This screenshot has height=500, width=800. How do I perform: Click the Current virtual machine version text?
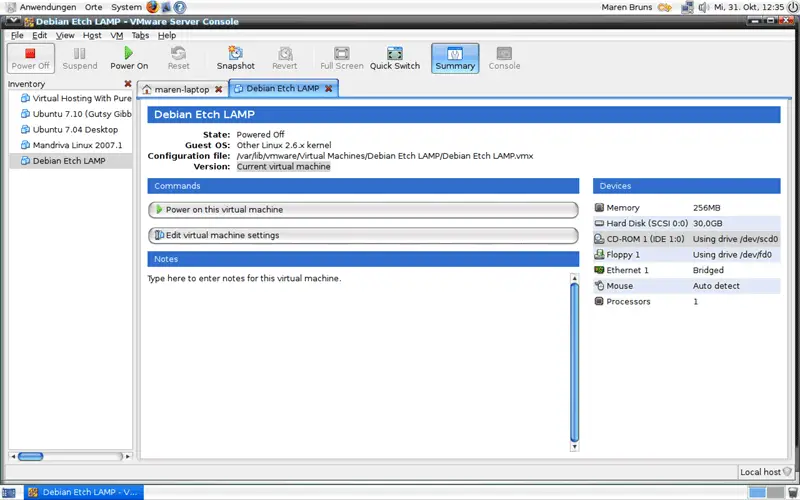[284, 167]
